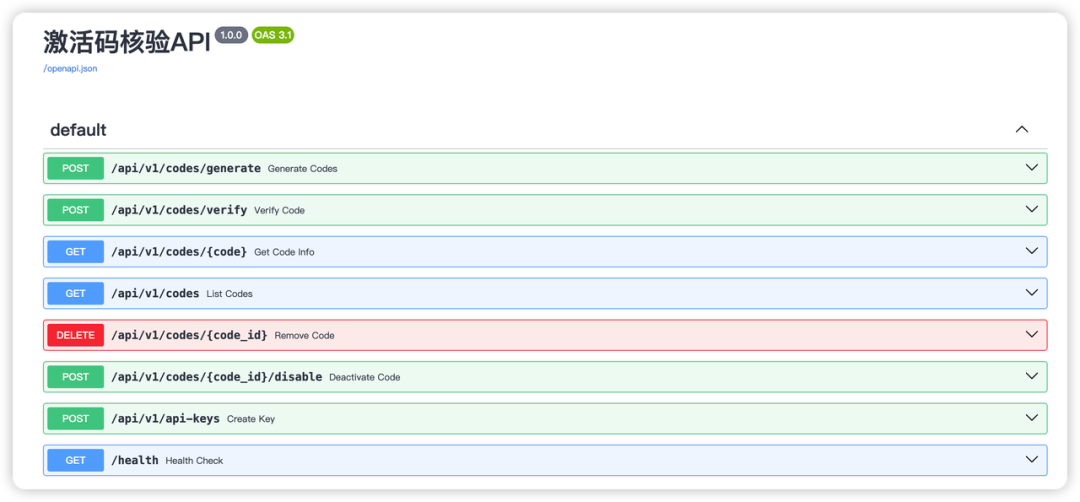The width and height of the screenshot is (1080, 502).
Task: Expand Create Key endpoint chevron
Action: tap(1032, 418)
